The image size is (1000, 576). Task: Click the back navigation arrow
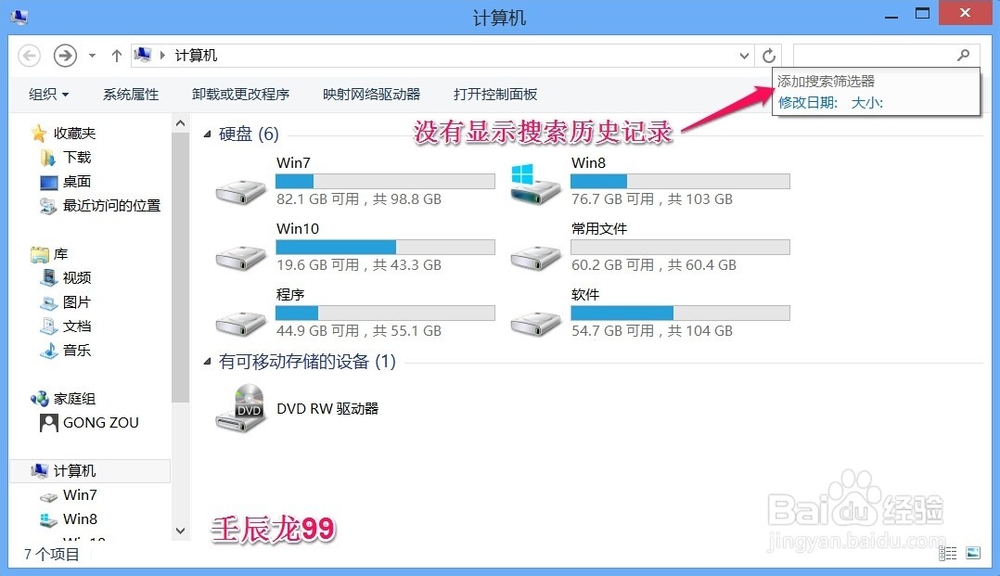point(29,56)
